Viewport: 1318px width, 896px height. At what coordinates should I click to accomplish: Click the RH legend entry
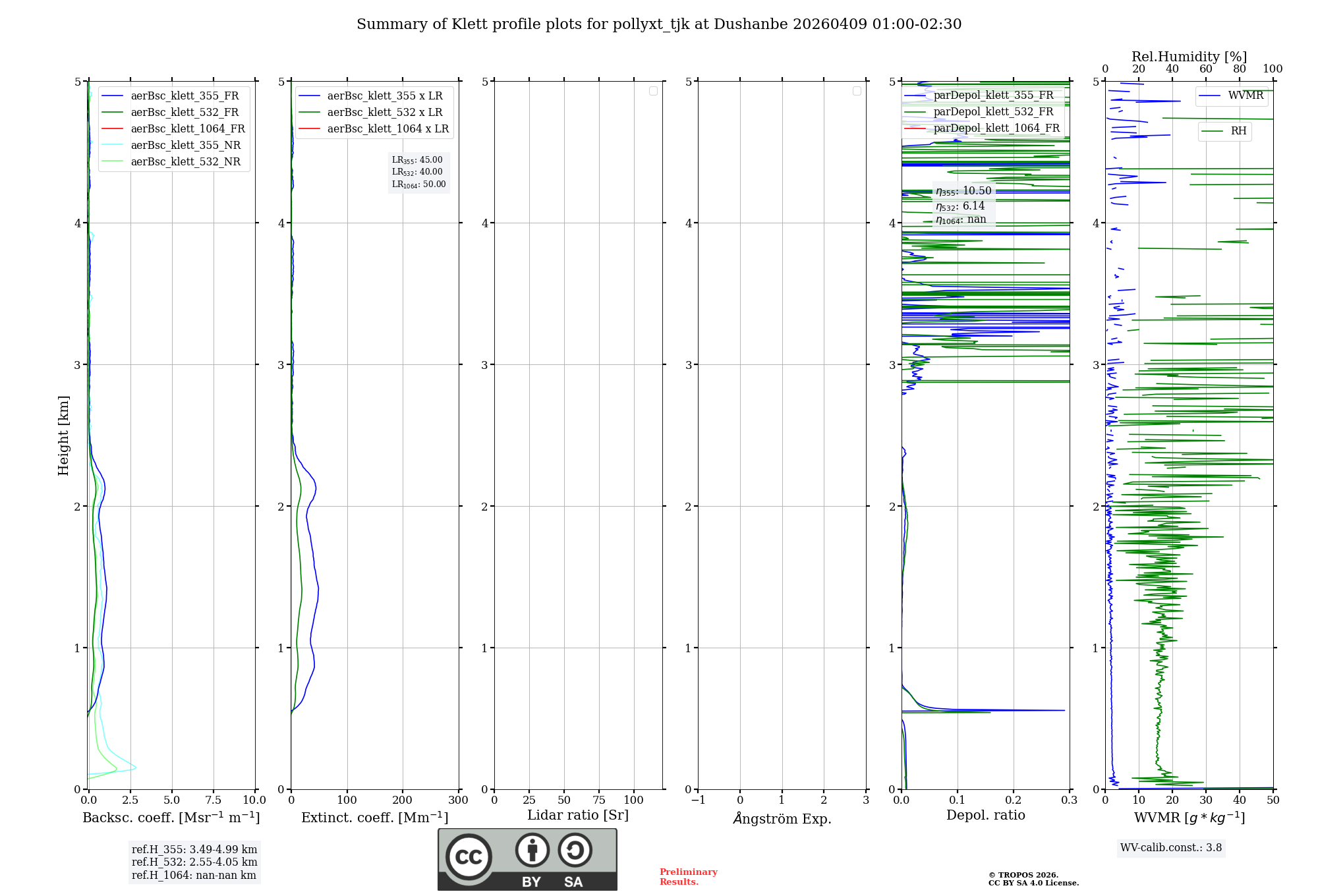pyautogui.click(x=1238, y=131)
